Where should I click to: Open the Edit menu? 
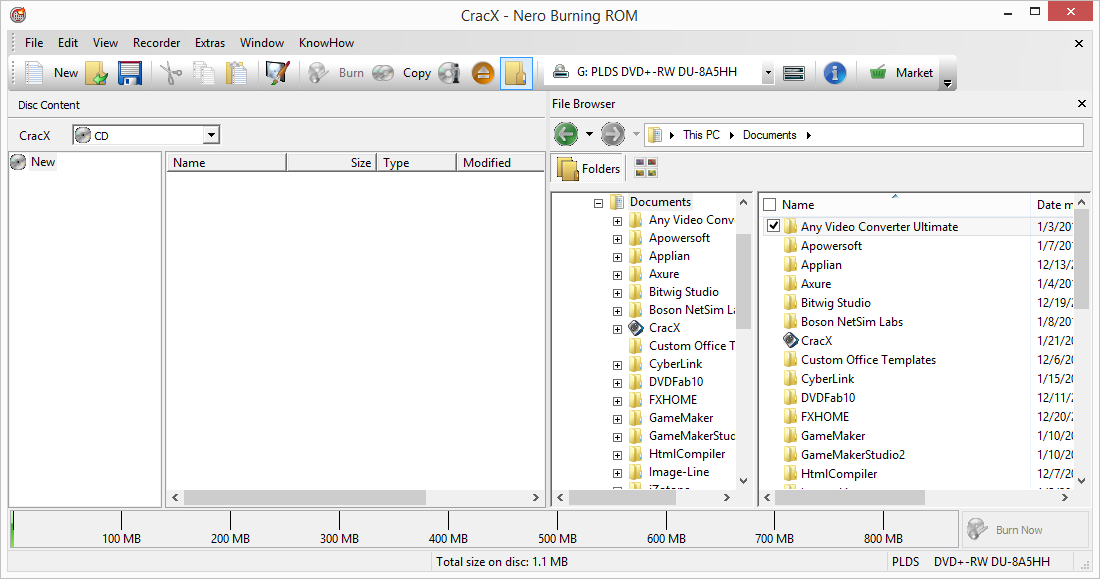pyautogui.click(x=68, y=43)
